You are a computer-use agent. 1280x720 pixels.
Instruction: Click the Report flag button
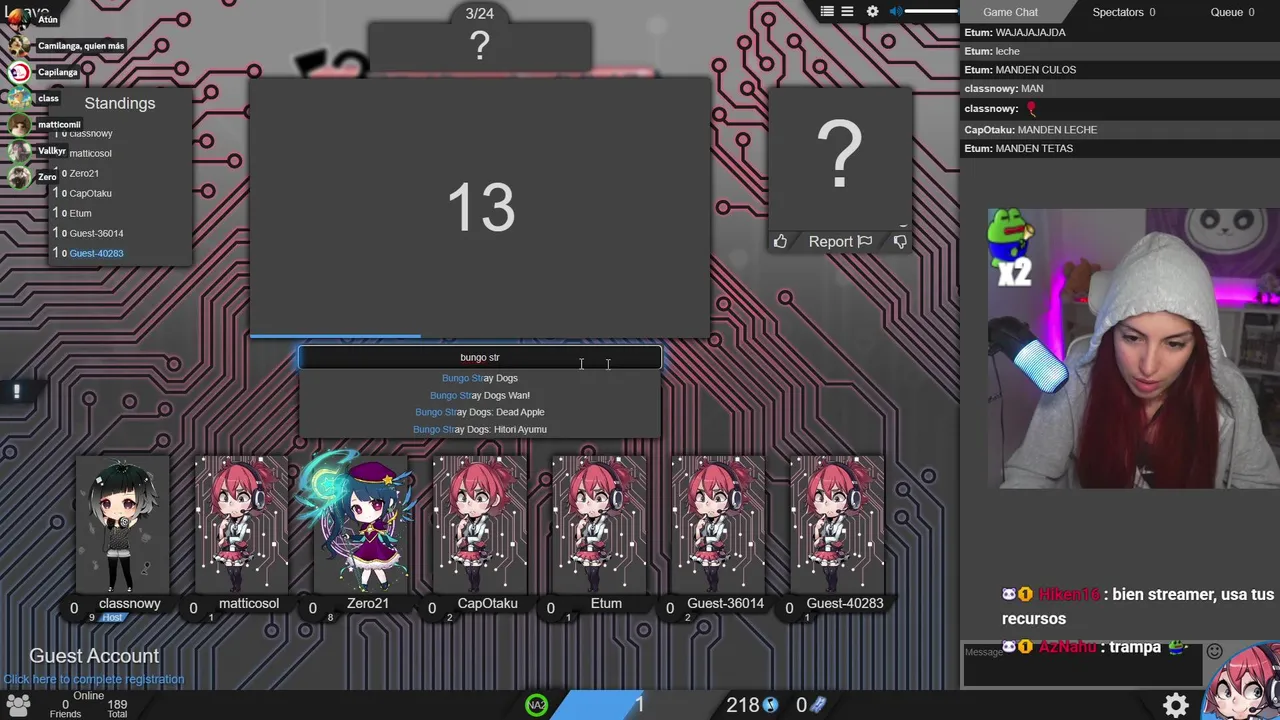click(840, 241)
